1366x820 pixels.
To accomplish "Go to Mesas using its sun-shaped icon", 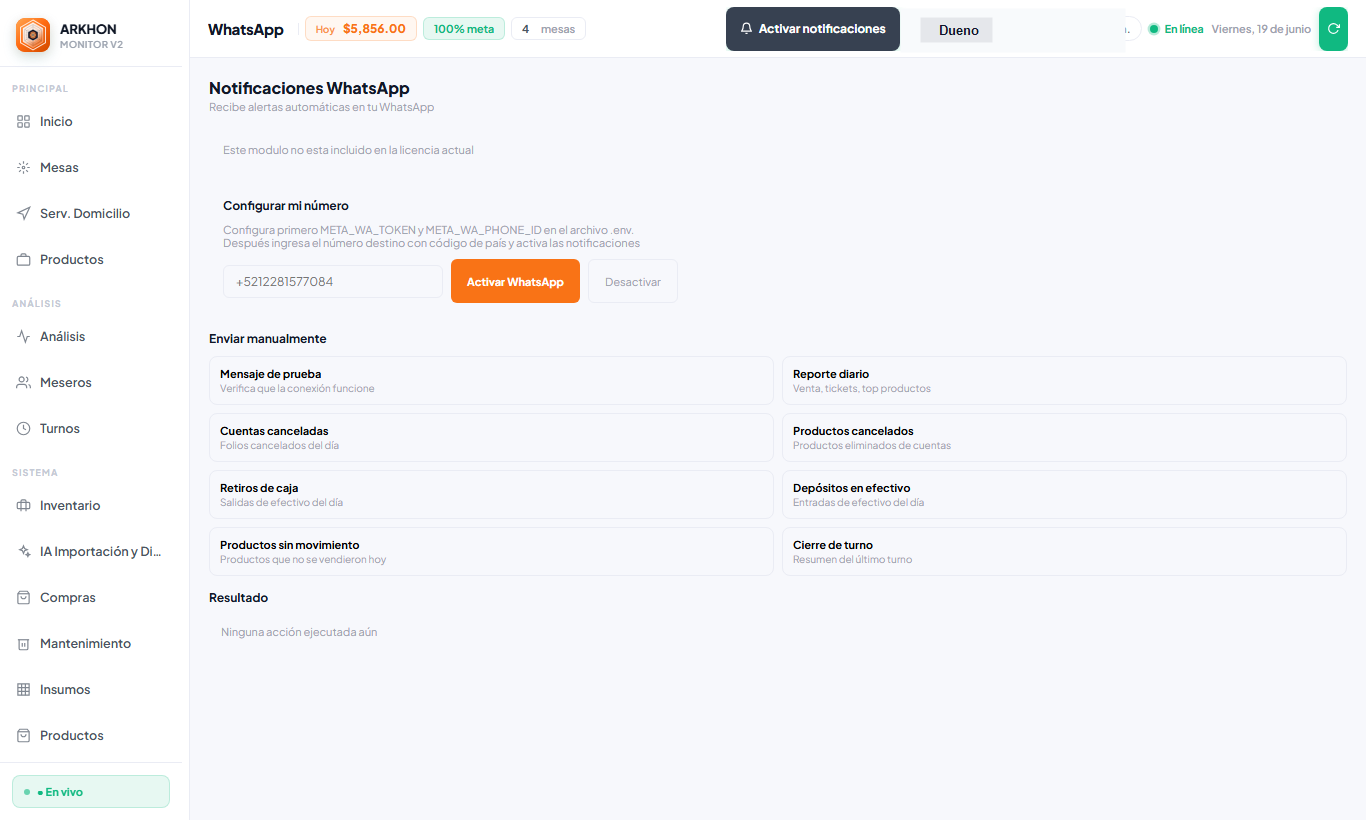I will 24,167.
